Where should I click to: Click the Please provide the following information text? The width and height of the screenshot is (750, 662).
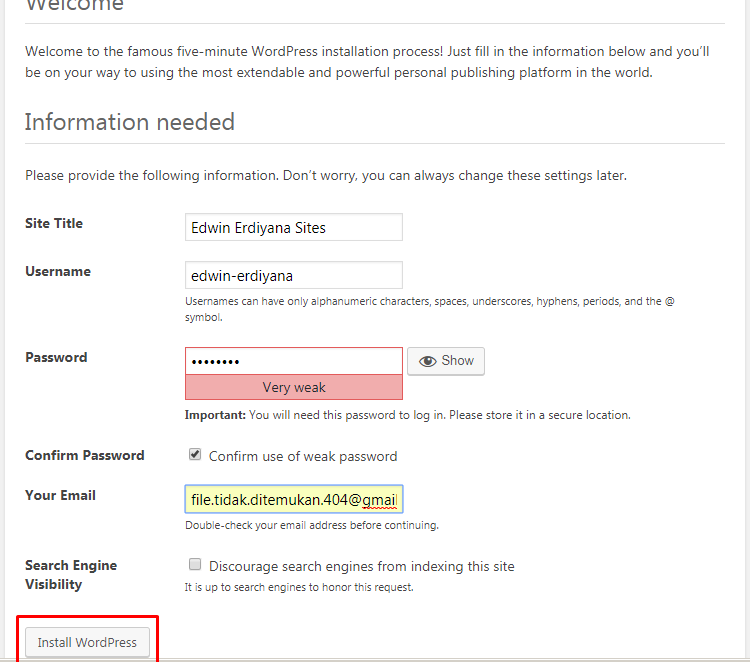pyautogui.click(x=326, y=176)
